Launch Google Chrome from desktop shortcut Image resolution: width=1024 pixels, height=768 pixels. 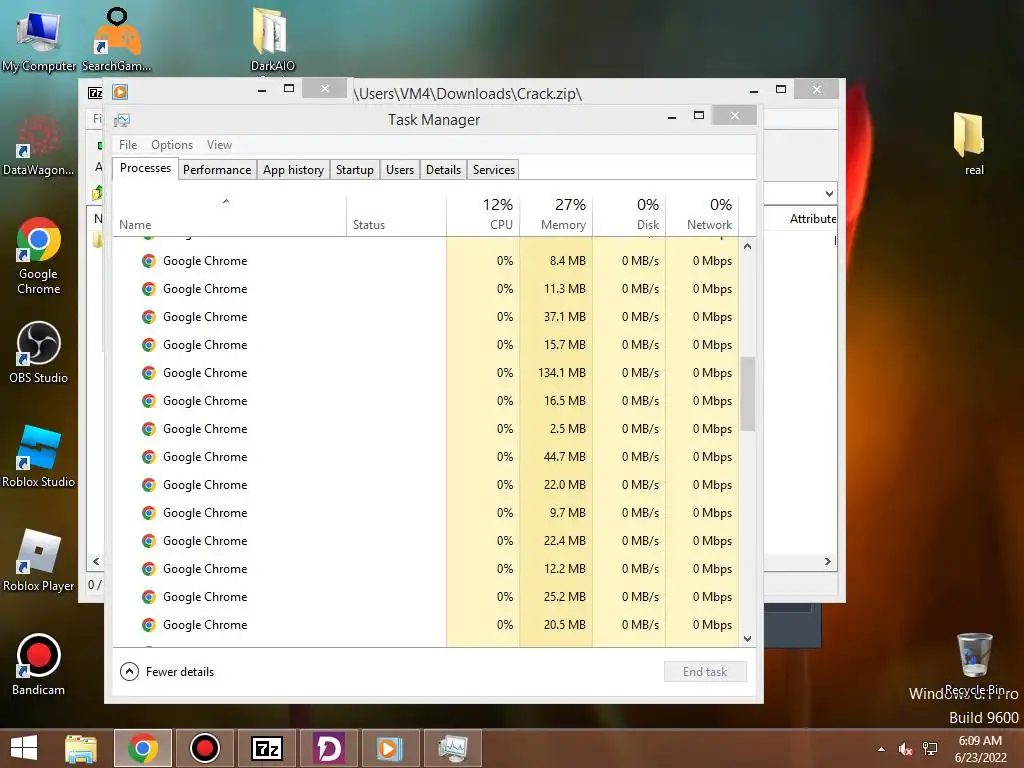39,256
